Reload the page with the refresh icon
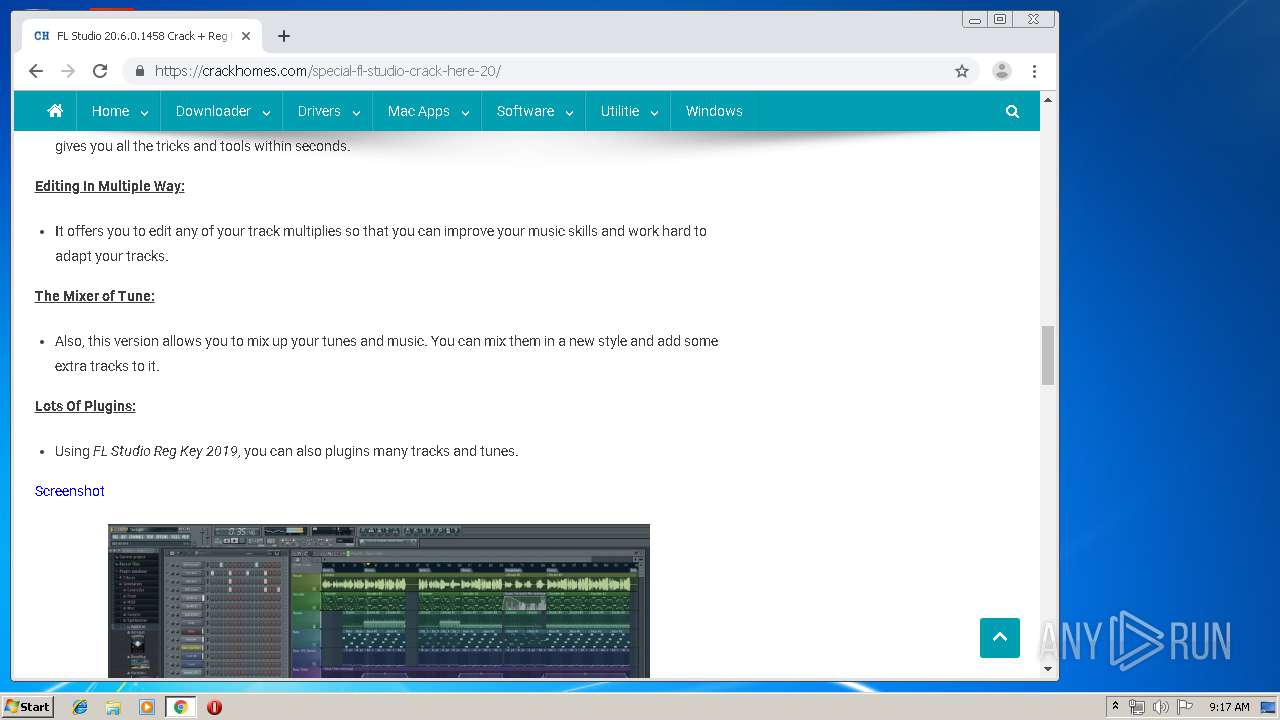The height and width of the screenshot is (720, 1280). 100,71
